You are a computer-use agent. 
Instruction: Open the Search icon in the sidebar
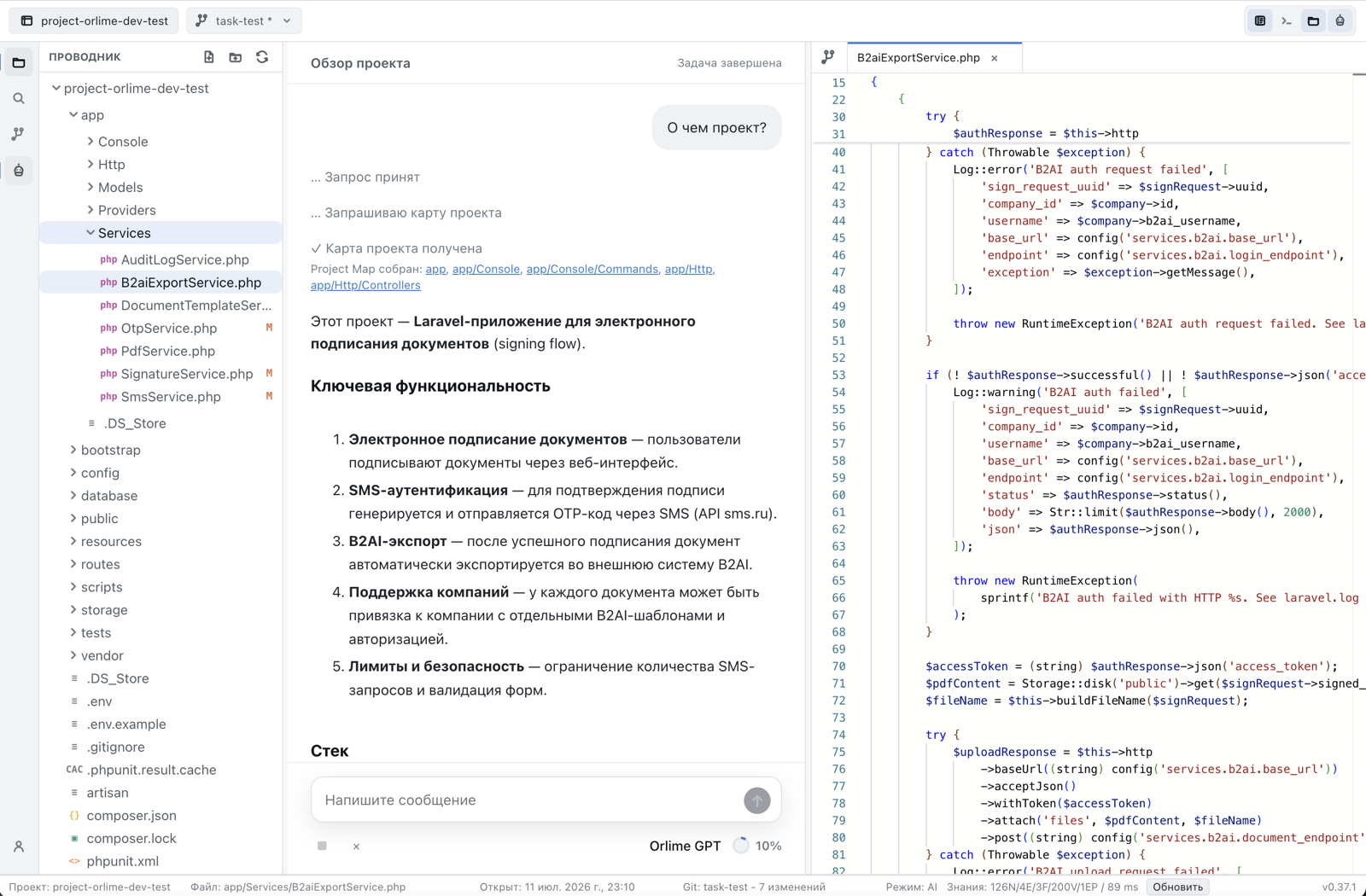coord(19,98)
